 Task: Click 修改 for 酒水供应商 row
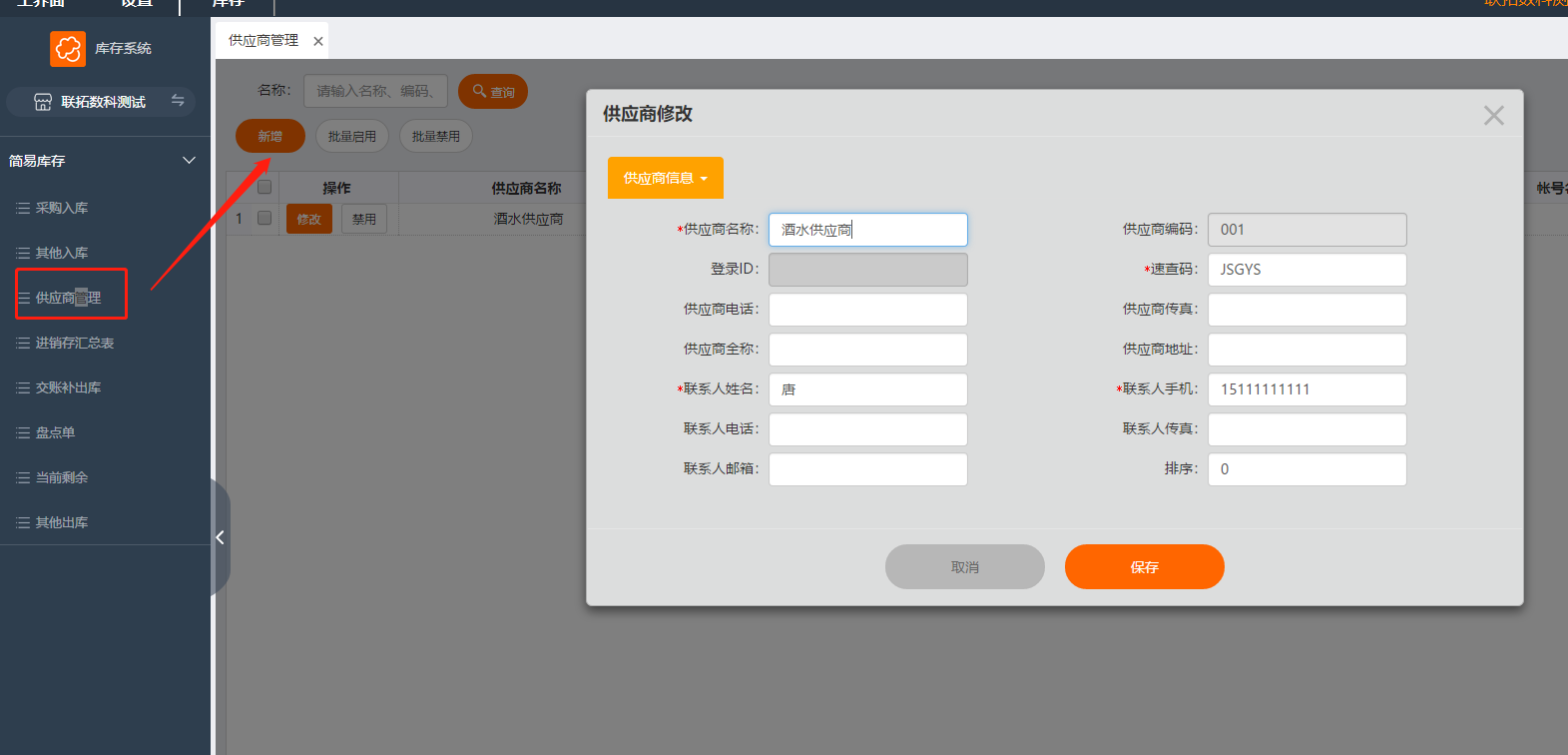pos(309,219)
